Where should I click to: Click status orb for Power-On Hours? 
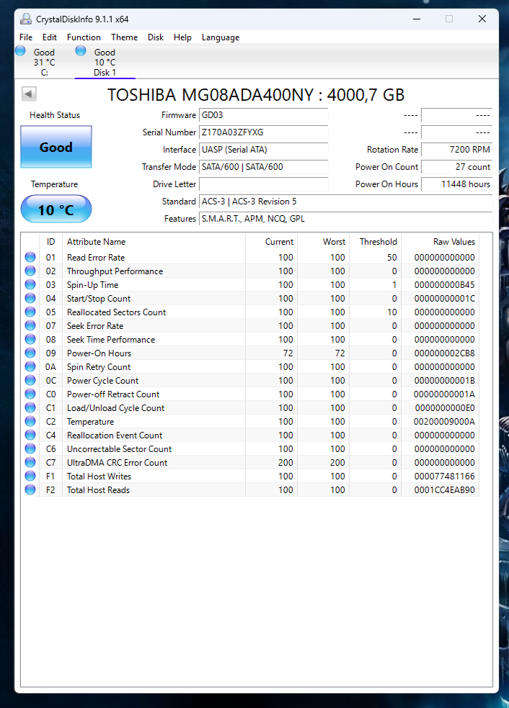point(30,353)
